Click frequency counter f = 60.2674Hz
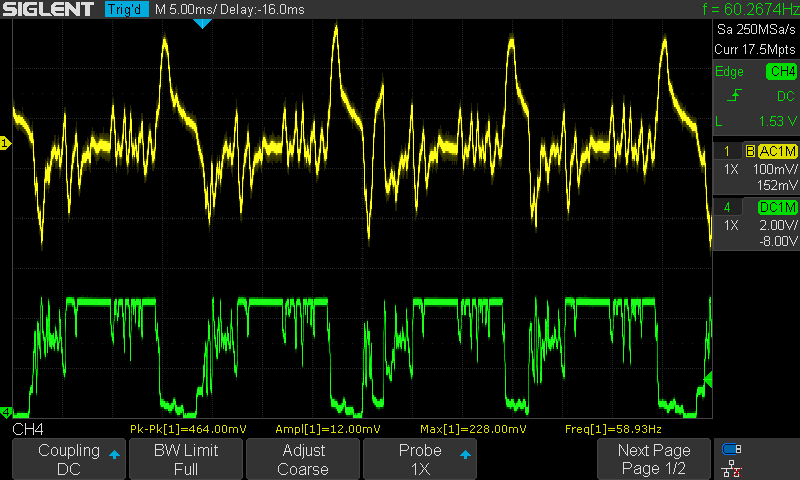This screenshot has height=480, width=800. [751, 9]
